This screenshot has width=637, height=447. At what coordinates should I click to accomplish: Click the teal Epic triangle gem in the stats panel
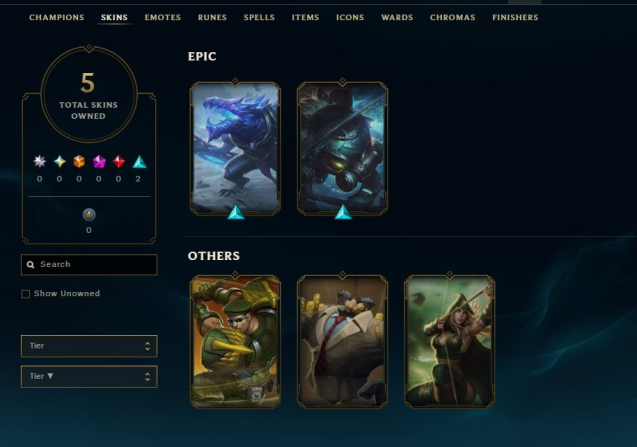tap(139, 162)
